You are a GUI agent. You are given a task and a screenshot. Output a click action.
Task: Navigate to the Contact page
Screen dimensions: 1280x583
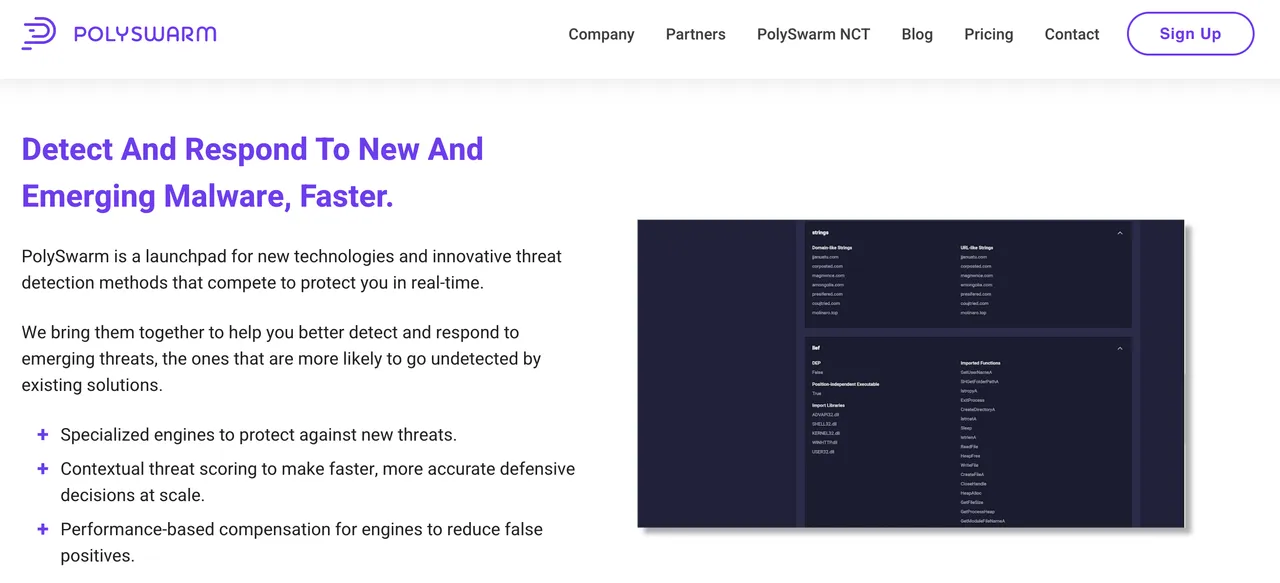coord(1072,34)
